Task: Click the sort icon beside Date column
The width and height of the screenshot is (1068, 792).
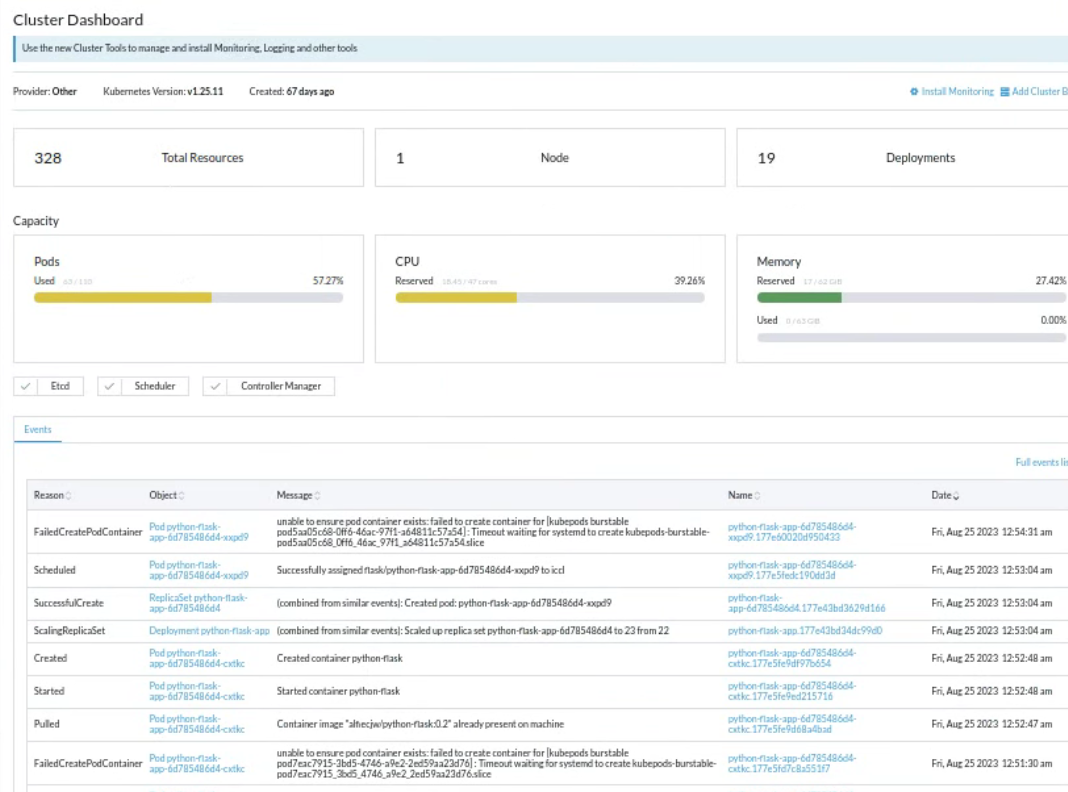Action: pyautogui.click(x=956, y=495)
